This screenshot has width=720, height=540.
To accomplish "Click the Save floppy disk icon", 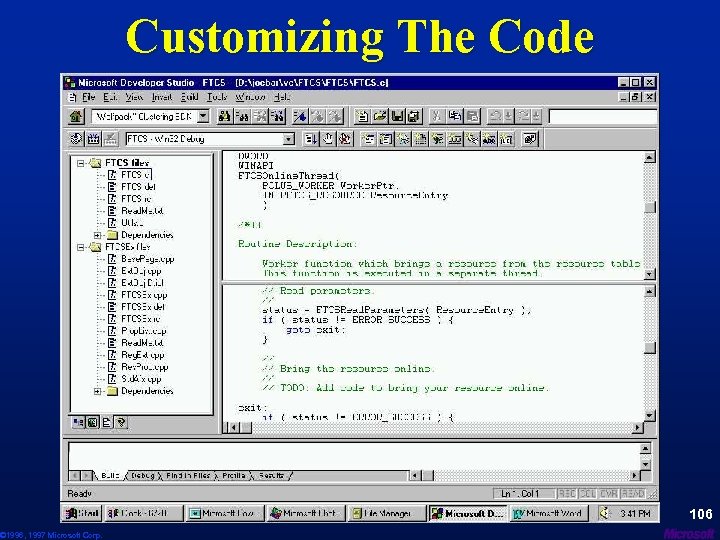I will tap(397, 117).
